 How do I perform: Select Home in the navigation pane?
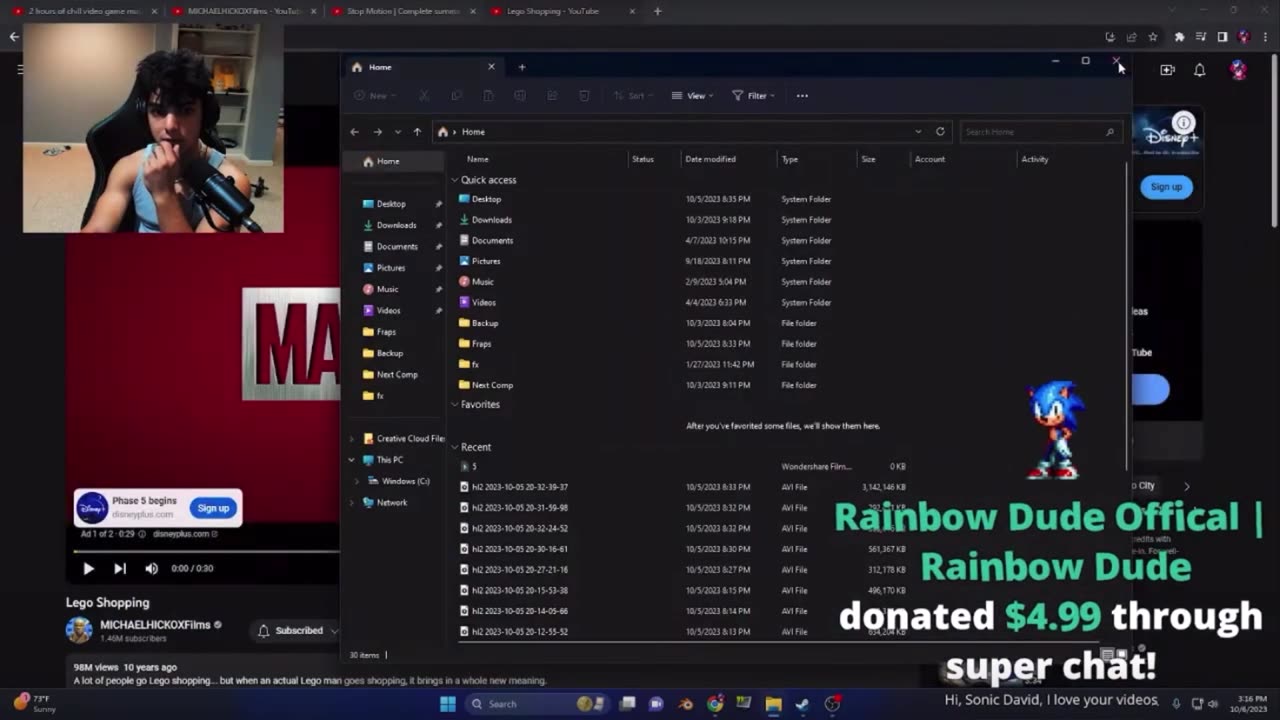point(388,161)
